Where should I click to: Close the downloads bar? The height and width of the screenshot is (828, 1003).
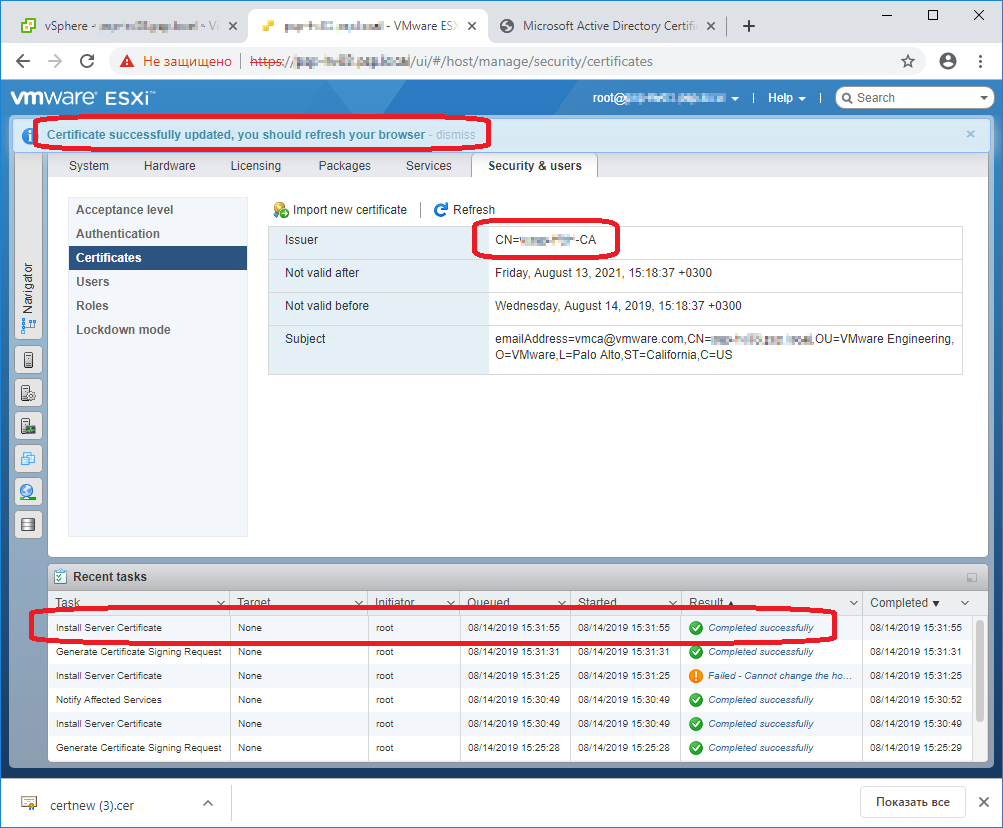point(984,802)
